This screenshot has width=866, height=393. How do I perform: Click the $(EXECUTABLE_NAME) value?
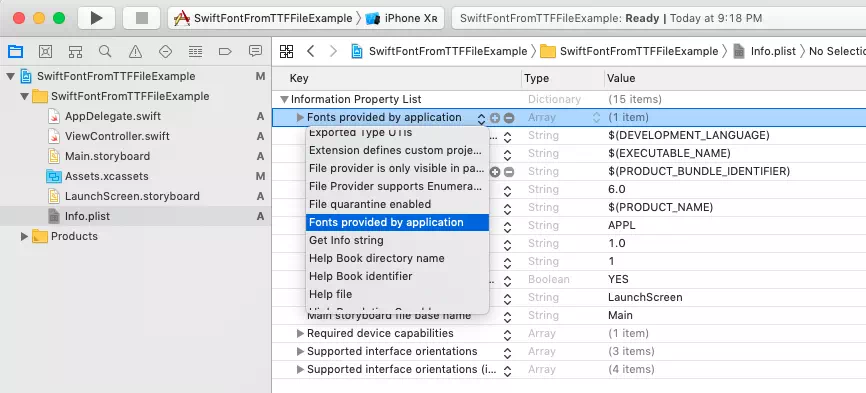[669, 153]
